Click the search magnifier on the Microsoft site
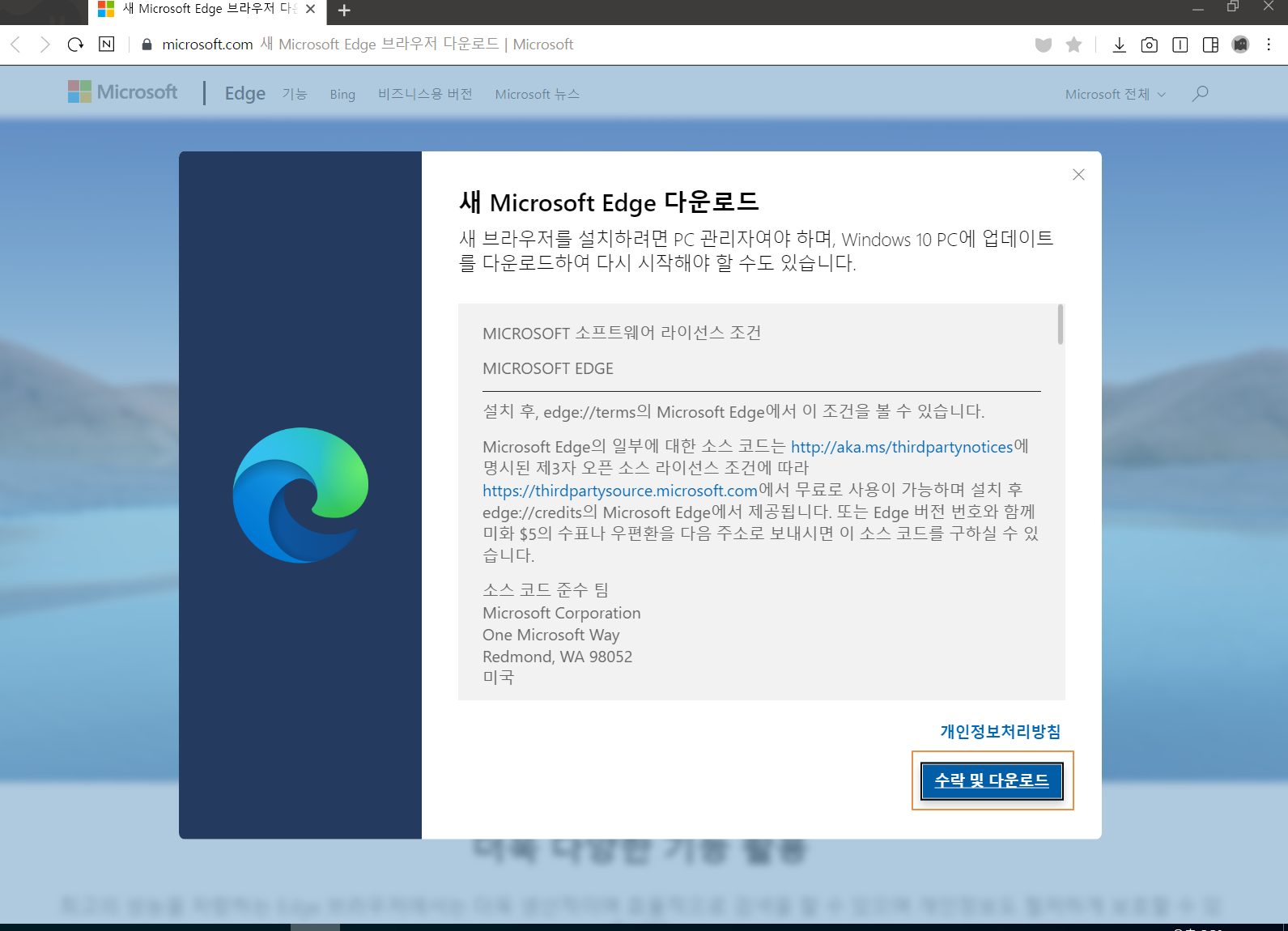 click(1200, 94)
